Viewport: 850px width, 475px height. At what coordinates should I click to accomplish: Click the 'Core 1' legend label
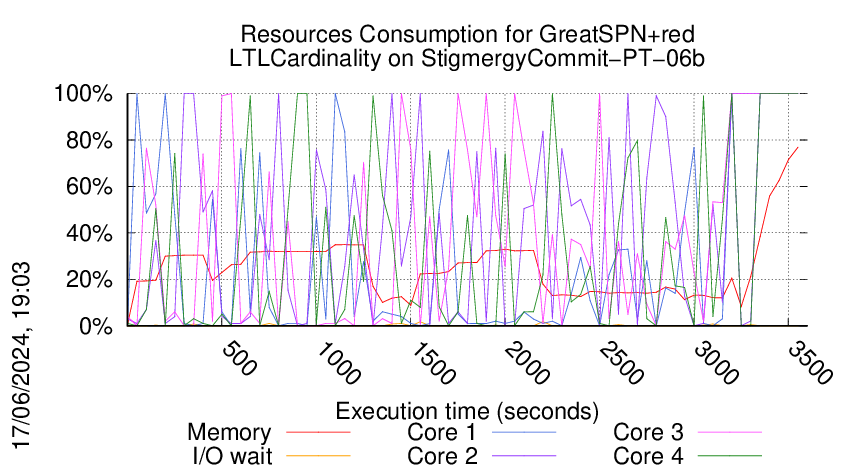click(x=442, y=432)
